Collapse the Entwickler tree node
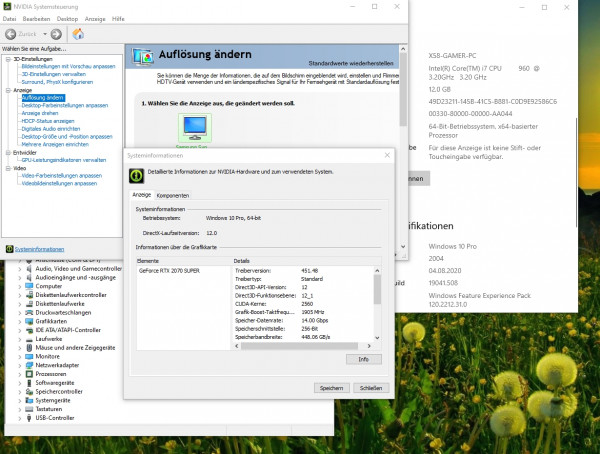Image resolution: width=600 pixels, height=454 pixels. tap(8, 153)
